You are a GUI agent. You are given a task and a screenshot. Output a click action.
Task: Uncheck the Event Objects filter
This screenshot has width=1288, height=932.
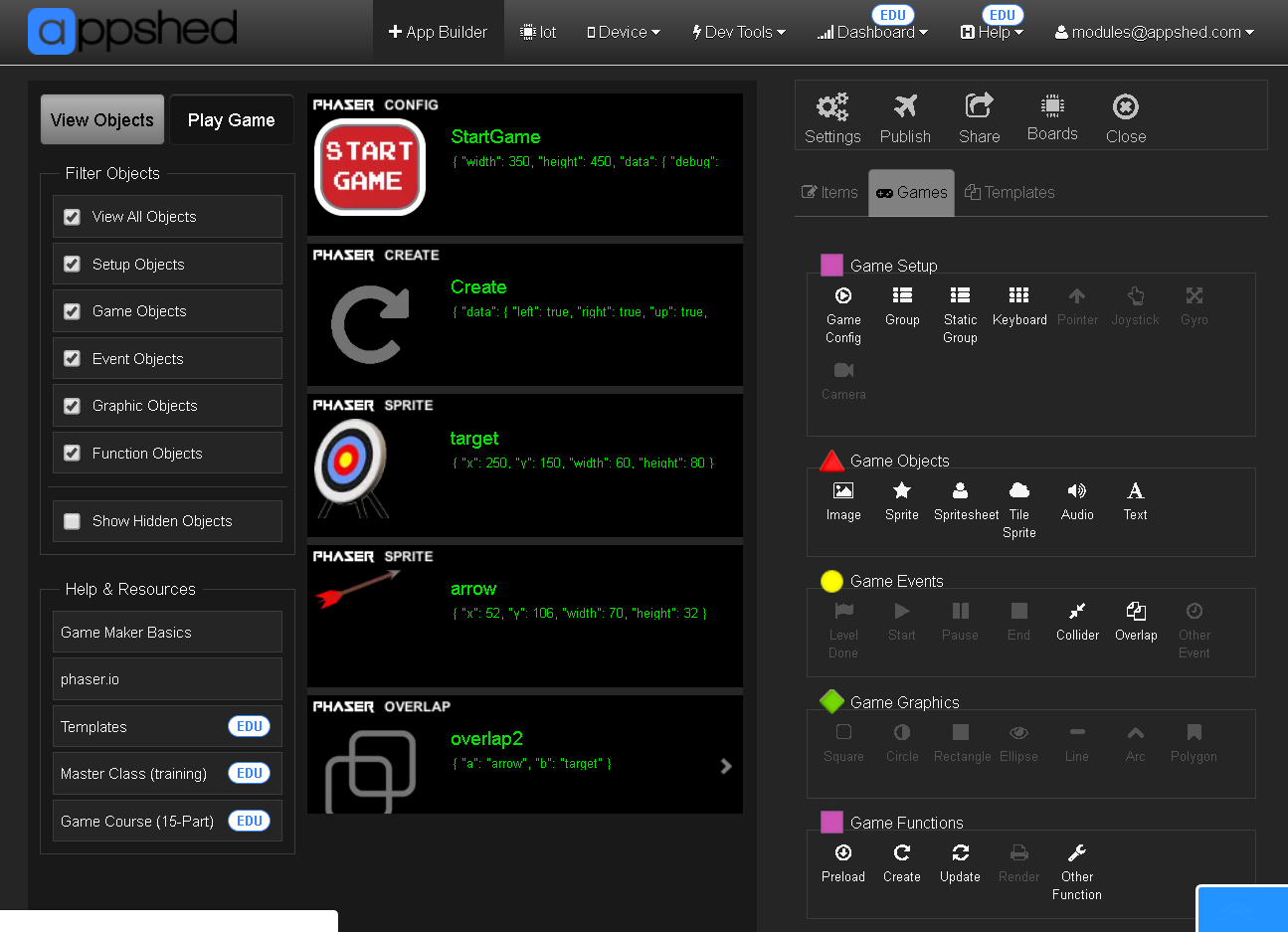click(72, 358)
